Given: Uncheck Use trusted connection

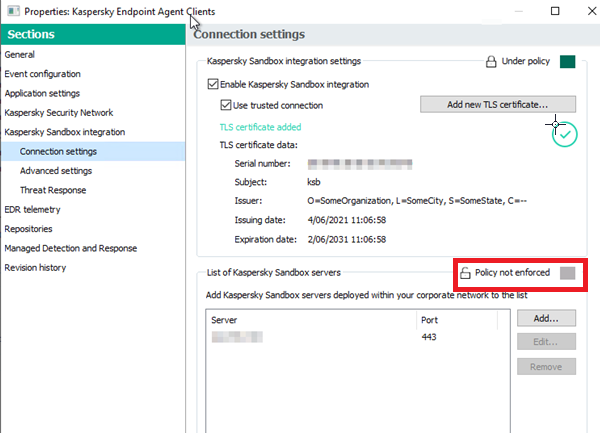Looking at the screenshot, I should [x=226, y=105].
